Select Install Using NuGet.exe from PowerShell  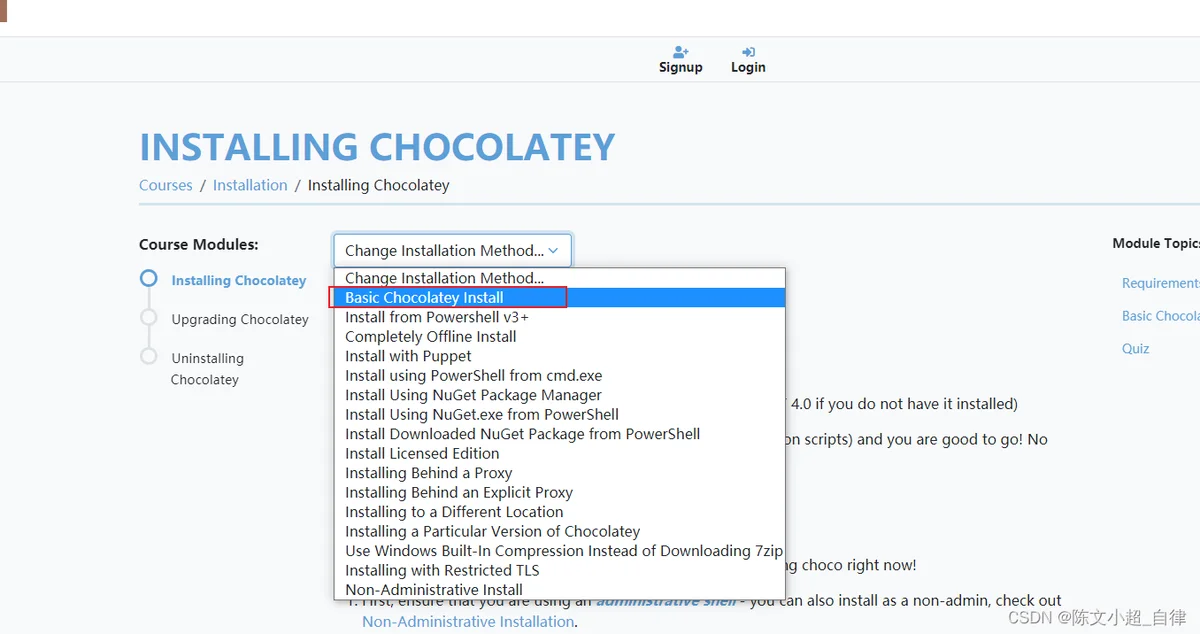point(560,415)
